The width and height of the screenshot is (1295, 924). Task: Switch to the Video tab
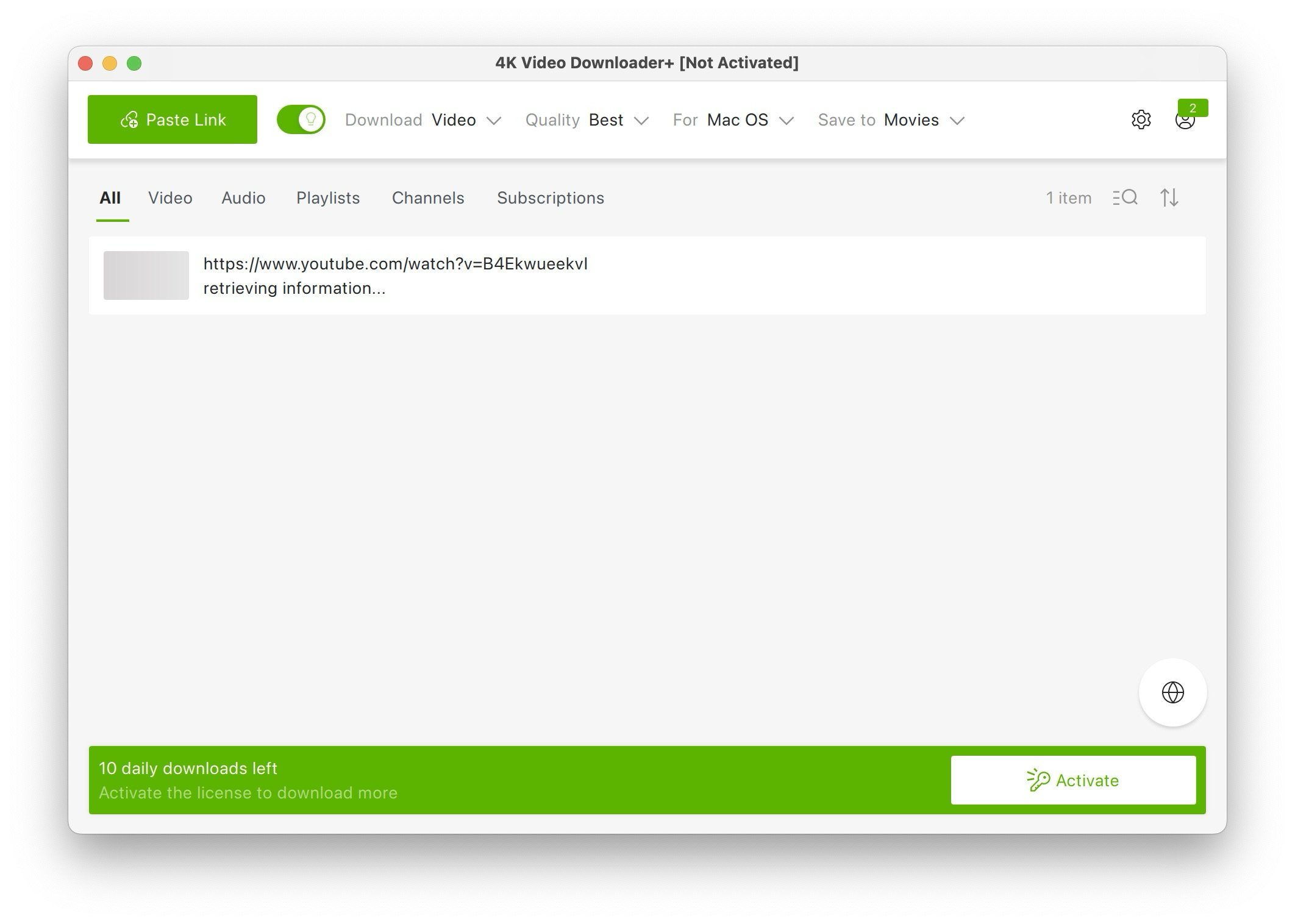[169, 197]
